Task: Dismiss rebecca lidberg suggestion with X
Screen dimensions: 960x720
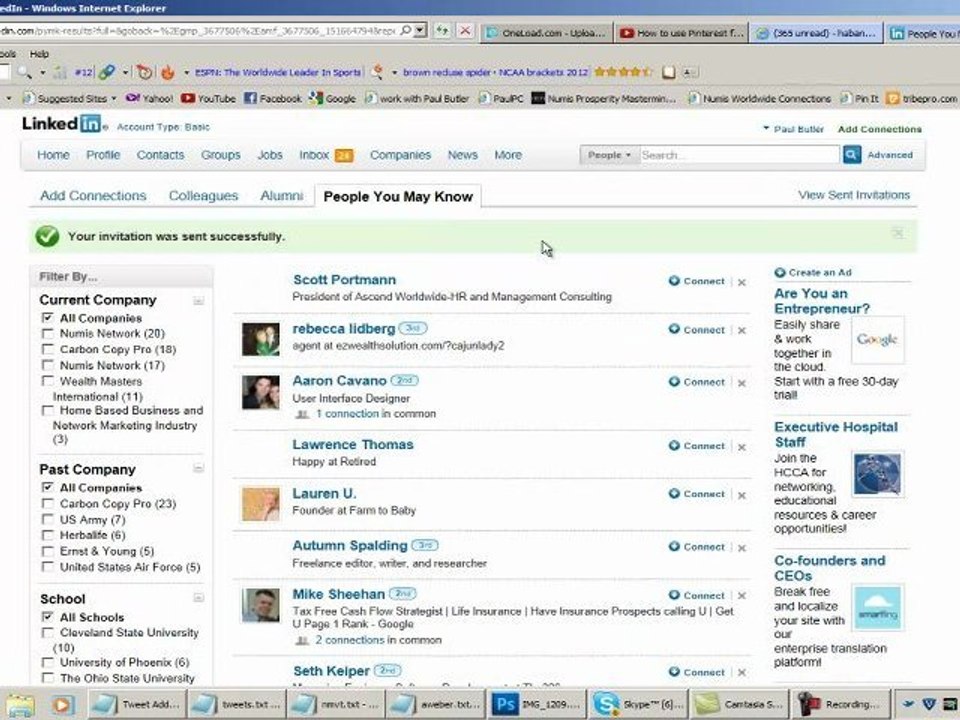Action: tap(742, 331)
